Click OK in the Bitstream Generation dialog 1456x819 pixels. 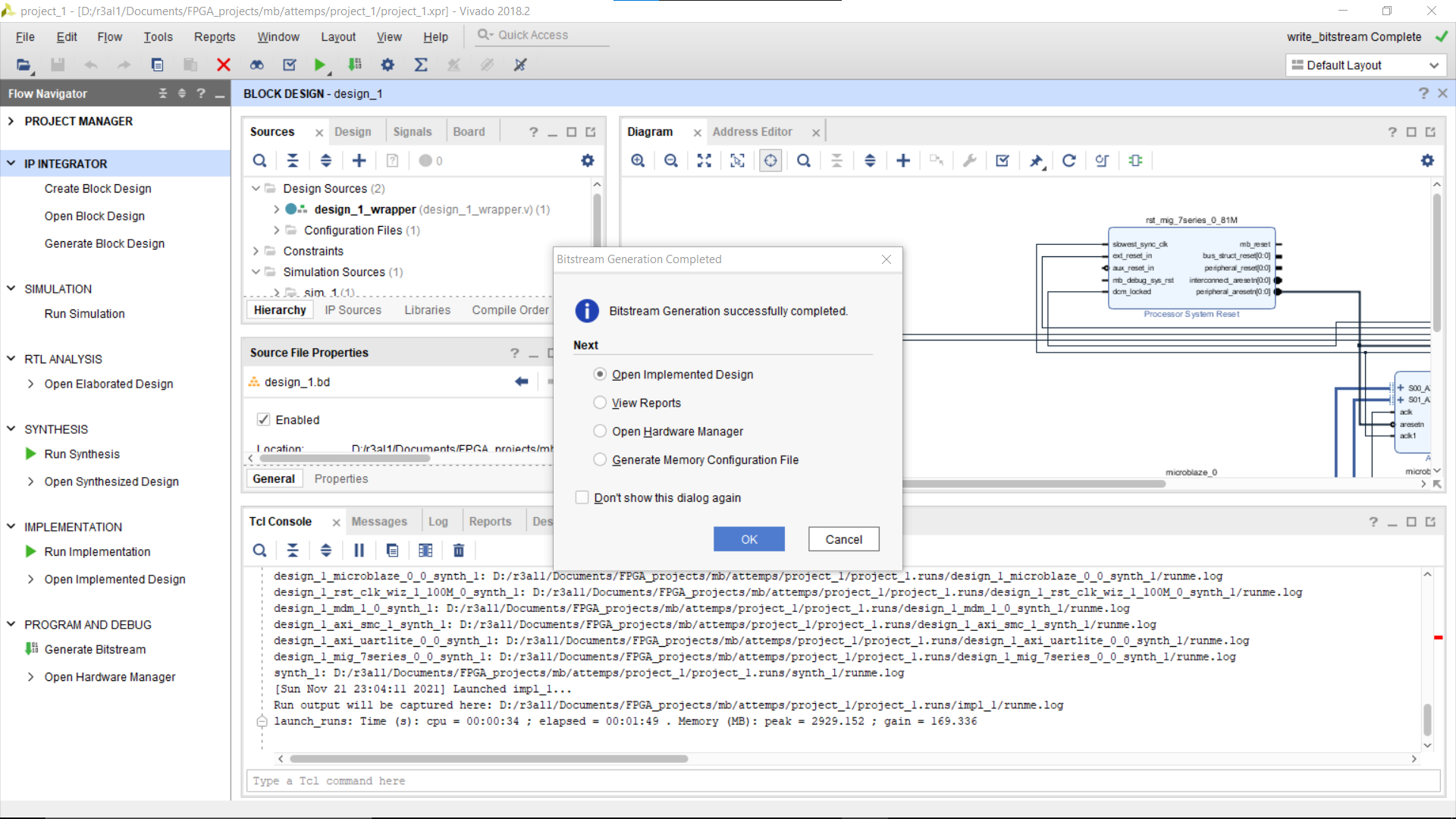[x=748, y=539]
